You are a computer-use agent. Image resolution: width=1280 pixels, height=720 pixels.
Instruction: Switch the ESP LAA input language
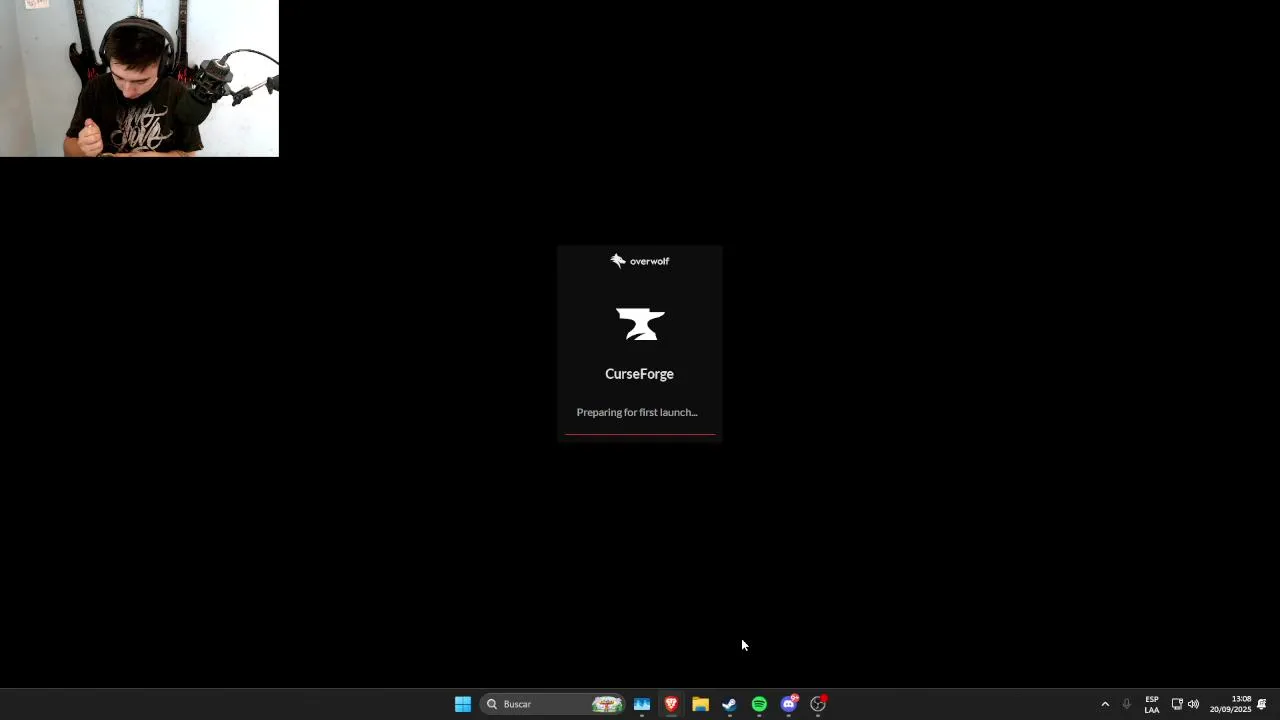[1152, 704]
